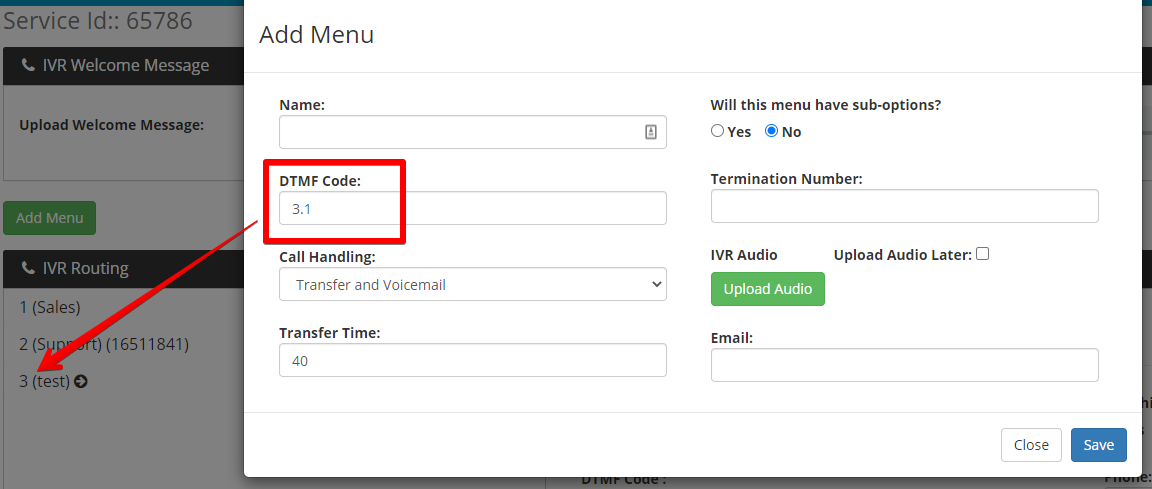Focus the Name input field

472,132
